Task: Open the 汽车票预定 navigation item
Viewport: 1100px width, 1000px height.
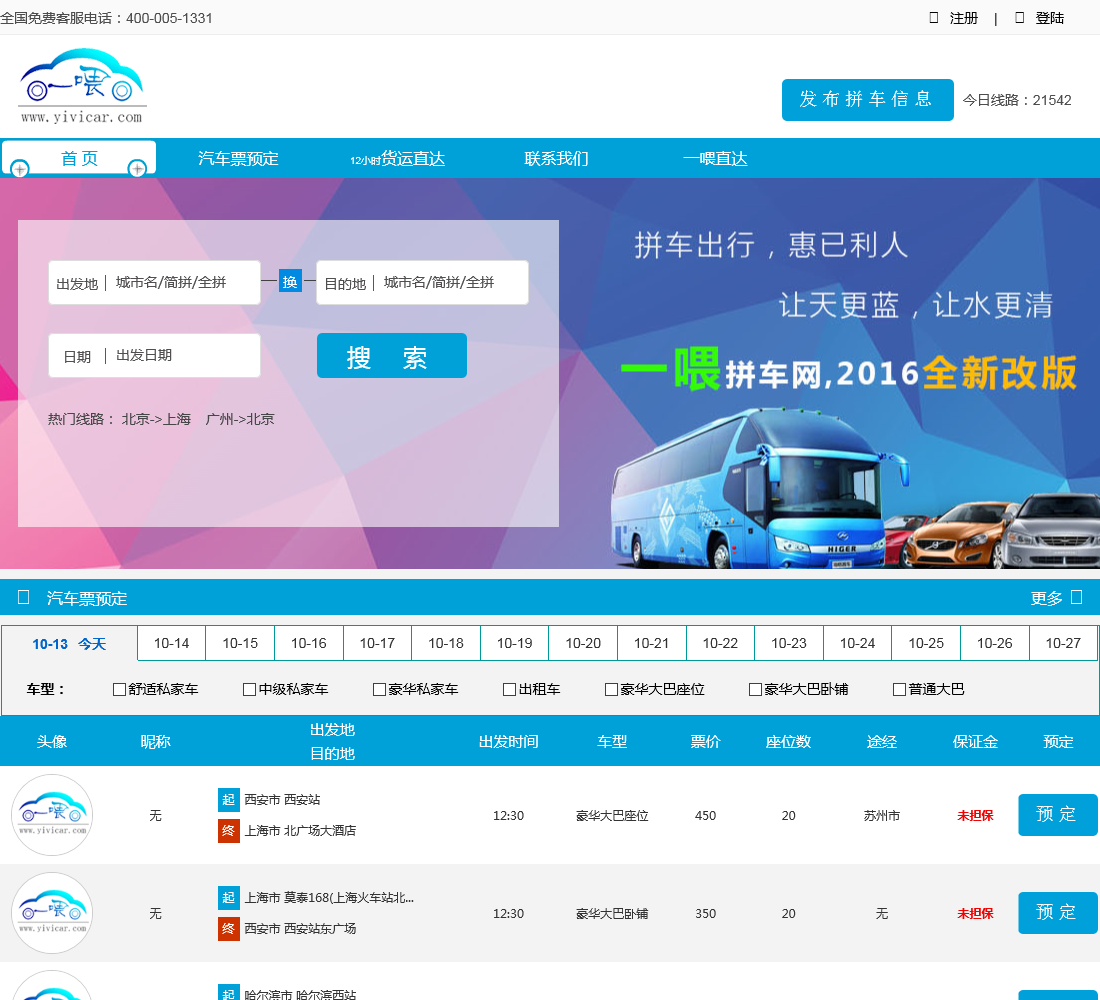Action: click(239, 159)
